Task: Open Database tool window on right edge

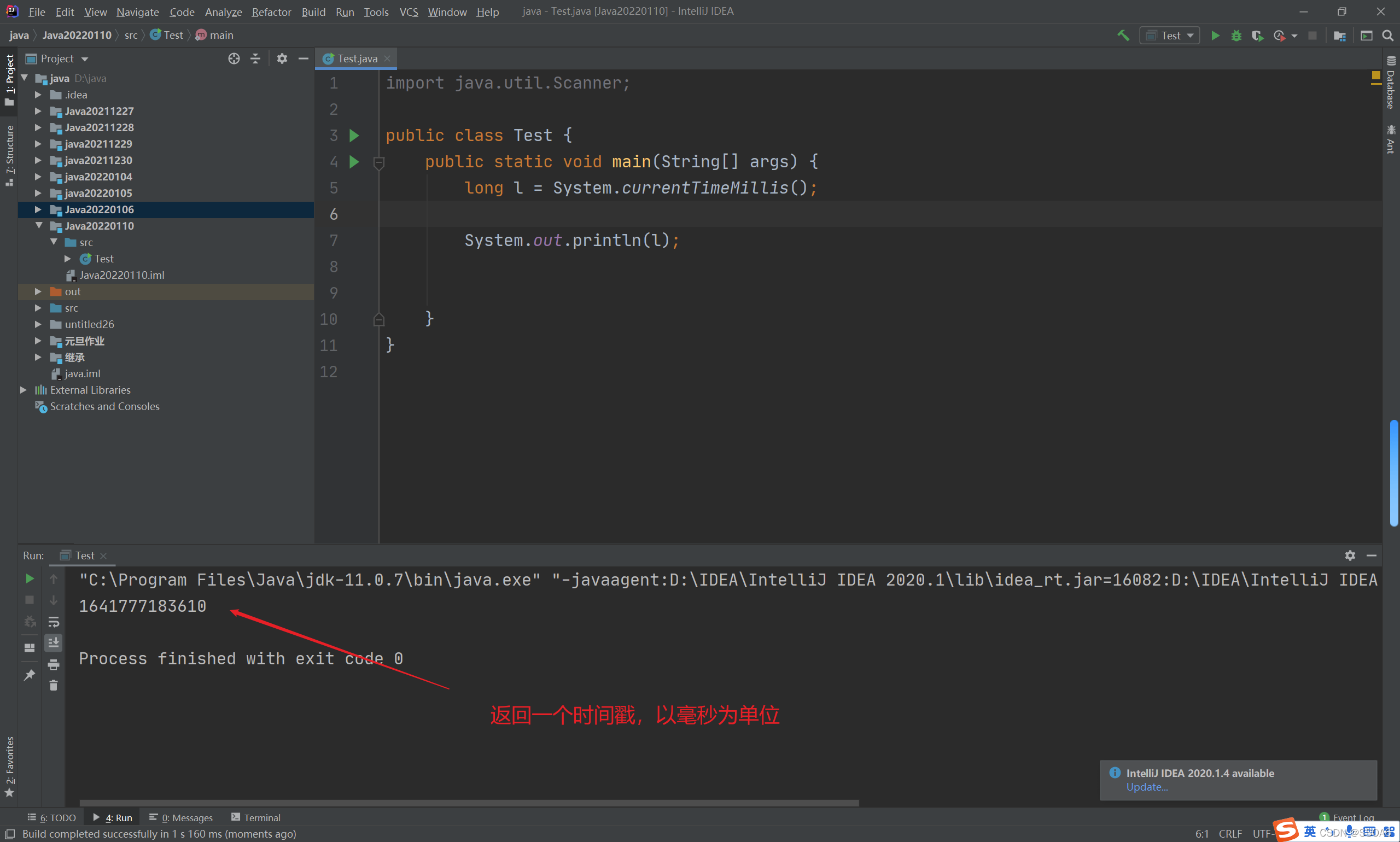Action: coord(1391,82)
